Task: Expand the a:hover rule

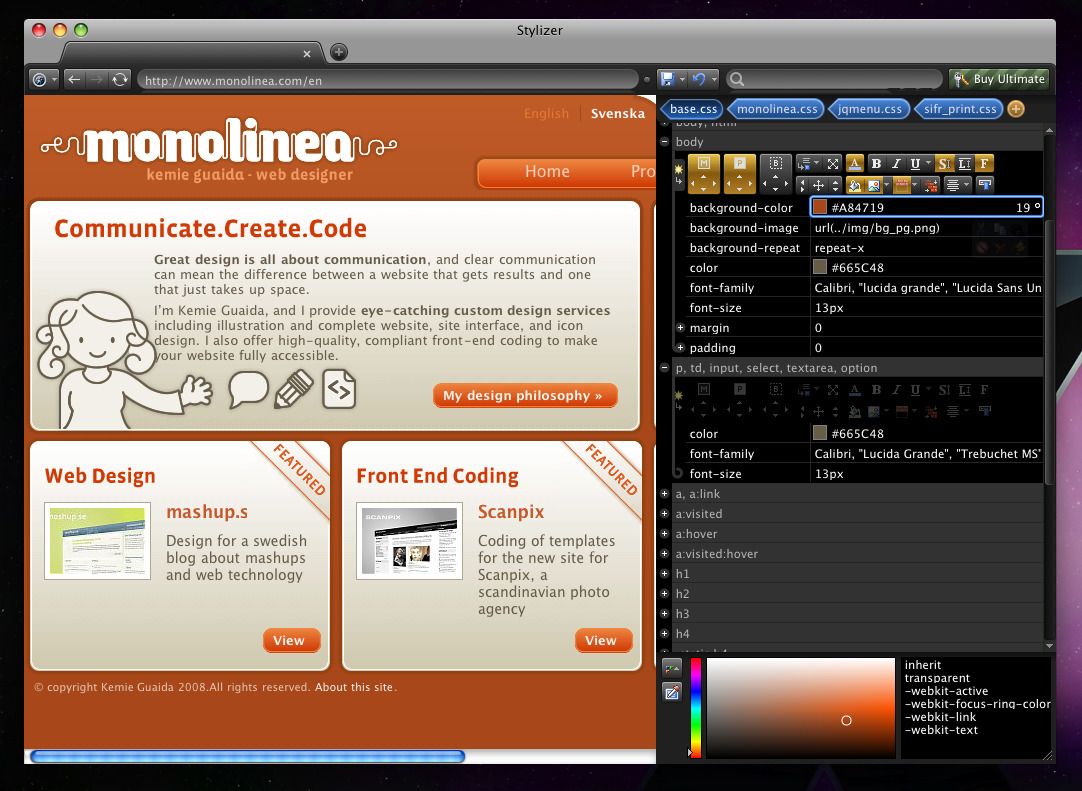Action: (x=664, y=533)
